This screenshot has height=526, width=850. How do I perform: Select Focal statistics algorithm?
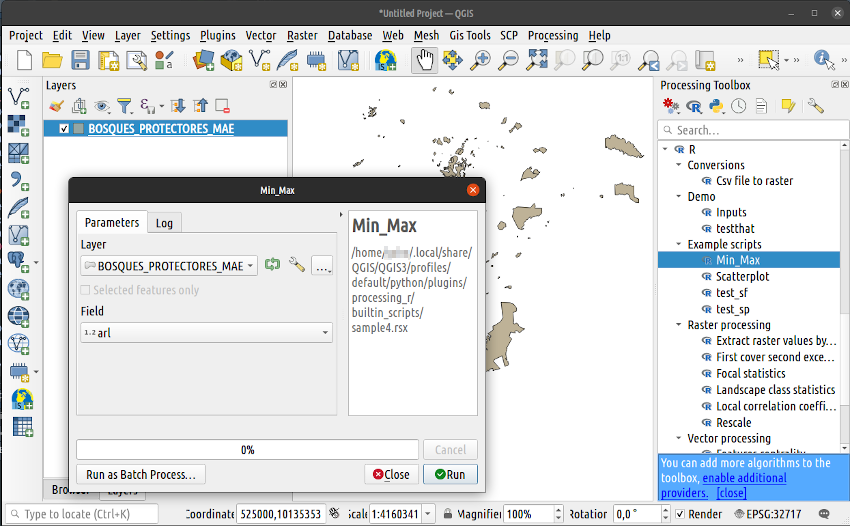coord(750,373)
